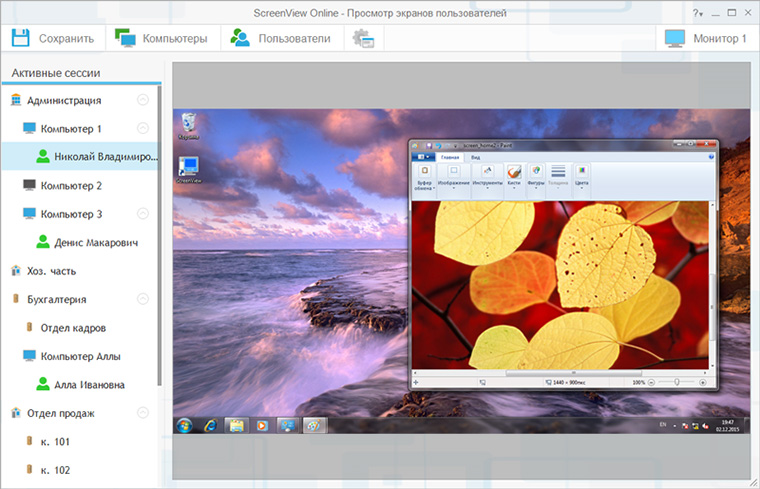
Task: Save with the Сохранить floppy button
Action: (52, 38)
